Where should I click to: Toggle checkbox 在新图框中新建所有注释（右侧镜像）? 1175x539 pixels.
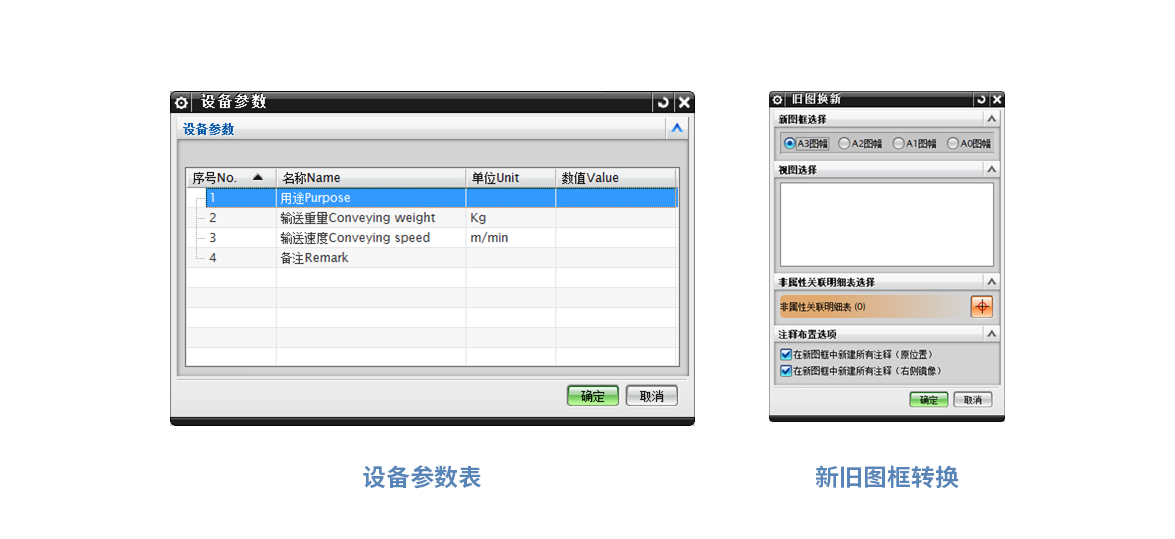point(786,370)
